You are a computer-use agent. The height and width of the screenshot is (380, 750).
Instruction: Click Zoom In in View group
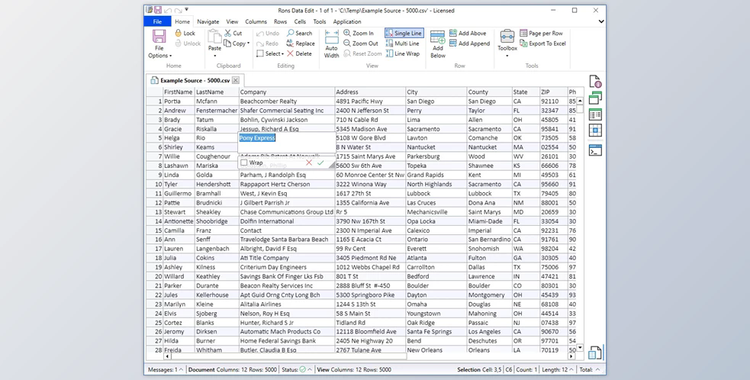click(x=359, y=33)
